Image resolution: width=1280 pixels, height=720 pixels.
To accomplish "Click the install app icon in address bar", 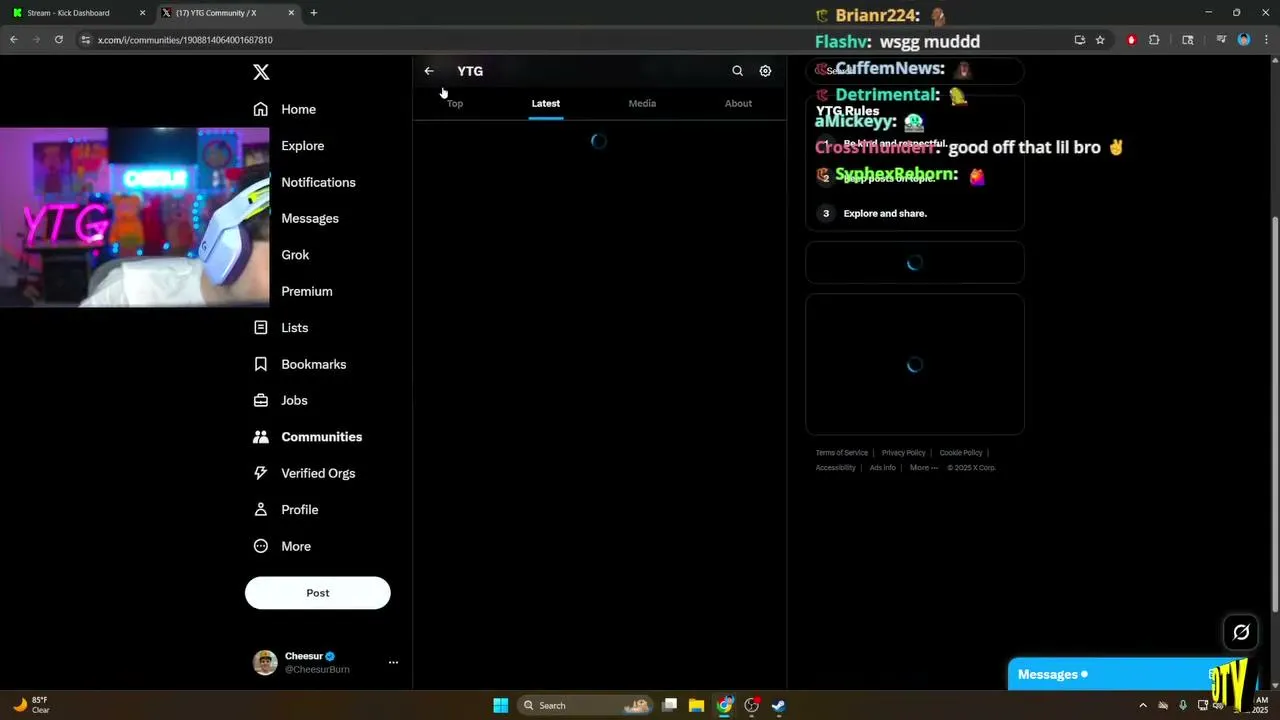I will coord(1080,40).
